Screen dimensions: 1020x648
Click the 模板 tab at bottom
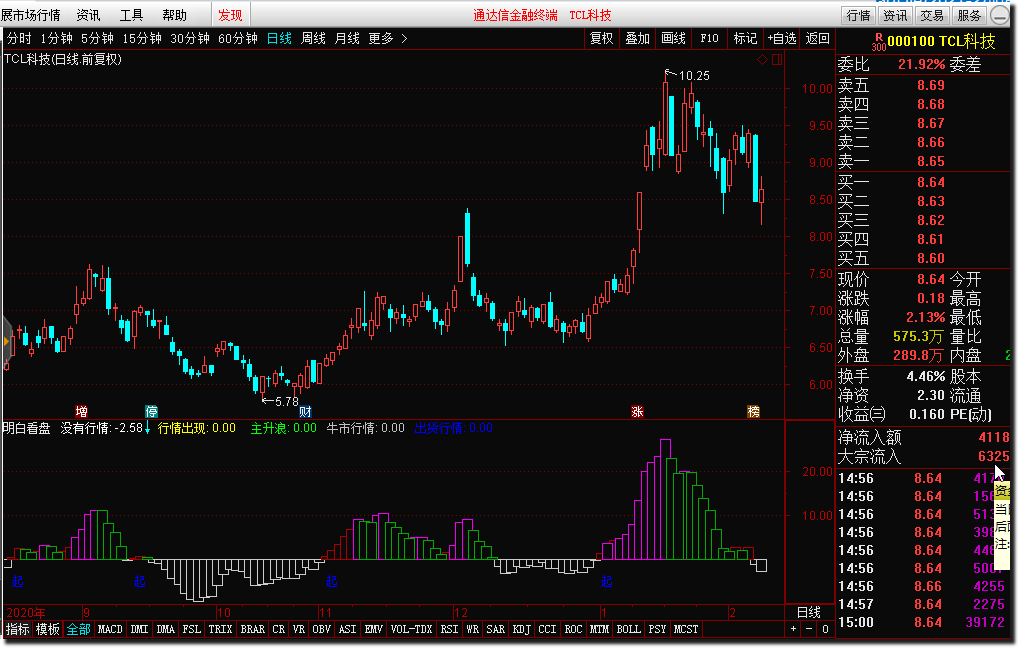(48, 629)
